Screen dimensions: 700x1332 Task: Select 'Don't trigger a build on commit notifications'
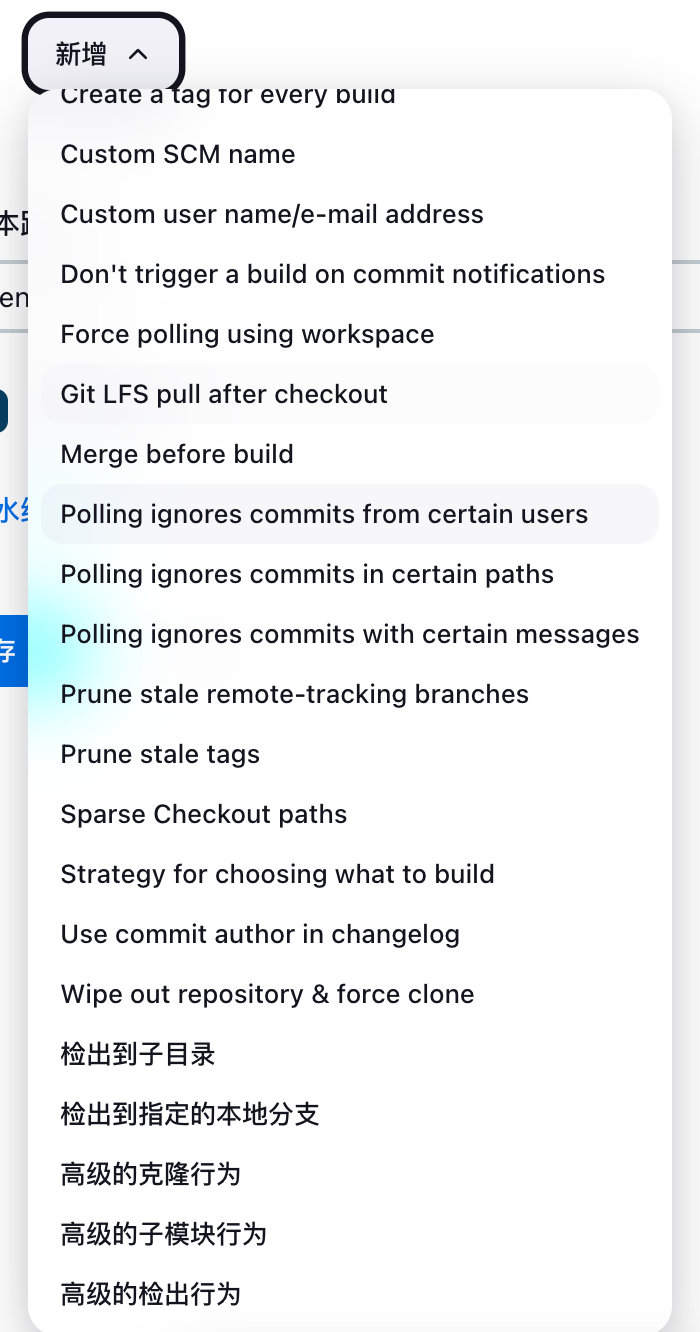[333, 274]
